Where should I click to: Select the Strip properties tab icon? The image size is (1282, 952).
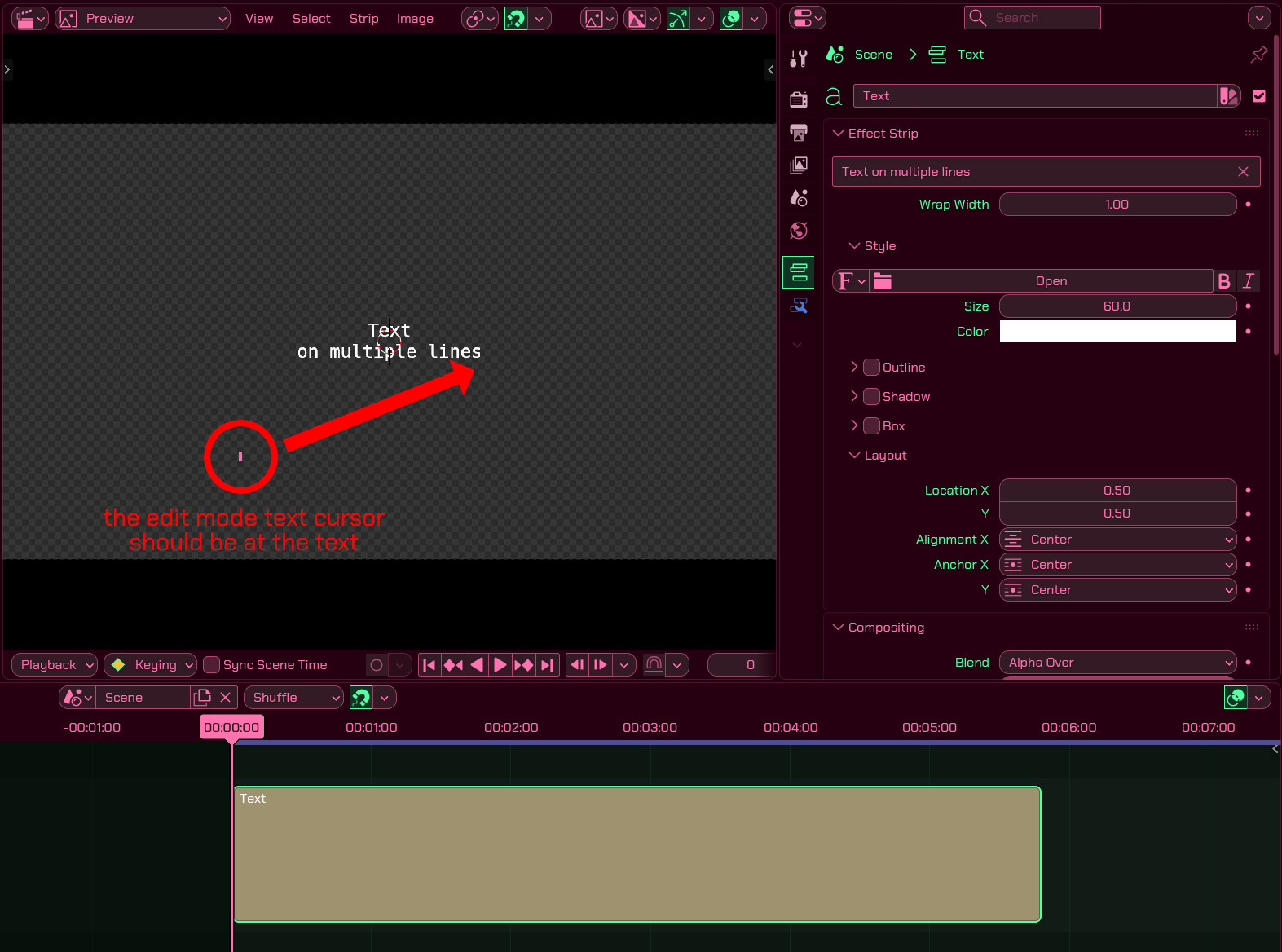click(x=799, y=271)
